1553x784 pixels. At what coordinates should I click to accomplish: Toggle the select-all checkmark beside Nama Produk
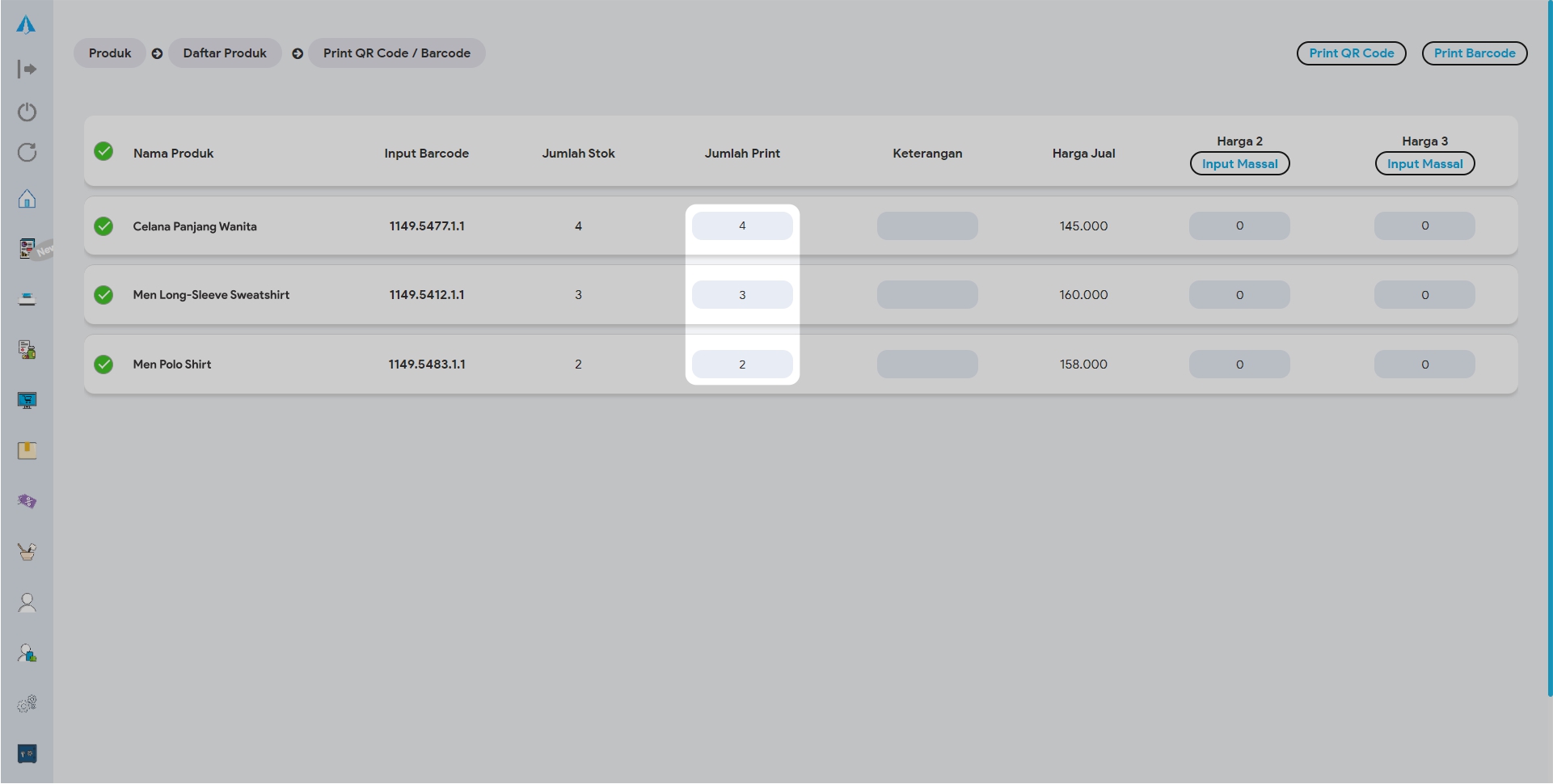pos(103,152)
